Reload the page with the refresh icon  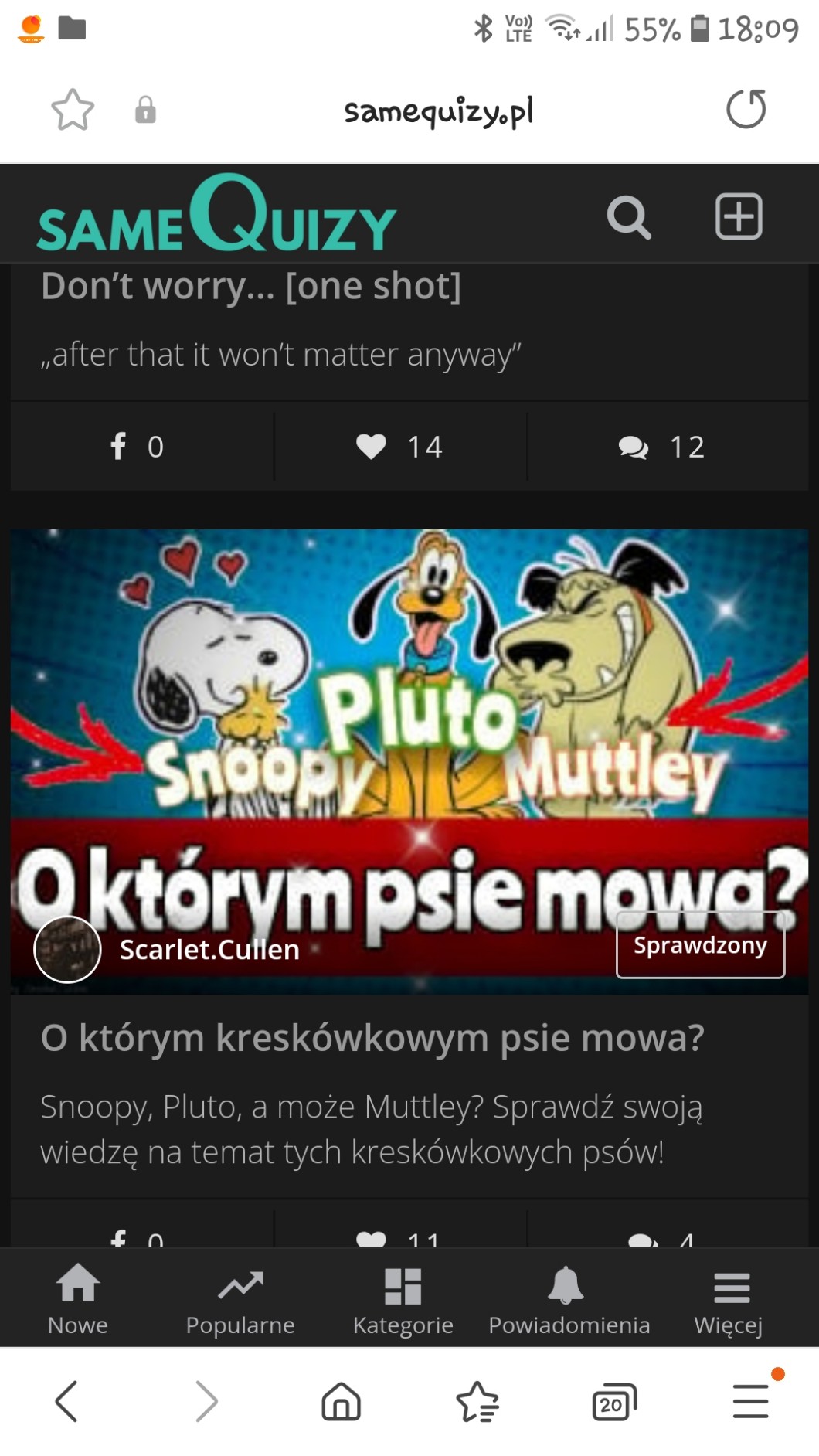point(746,109)
